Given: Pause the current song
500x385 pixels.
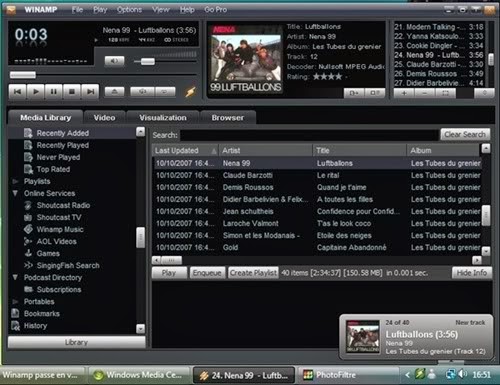Looking at the screenshot, I should point(53,91).
